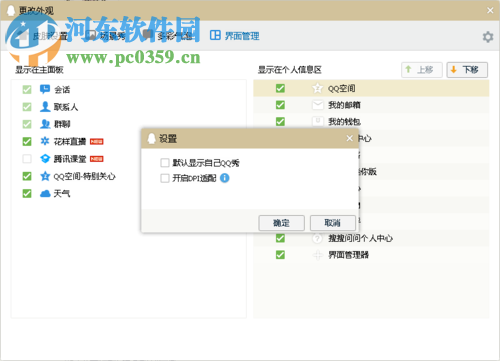Check the 腾讯课堂 checkbox
Image resolution: width=500 pixels, height=361 pixels.
coord(27,159)
